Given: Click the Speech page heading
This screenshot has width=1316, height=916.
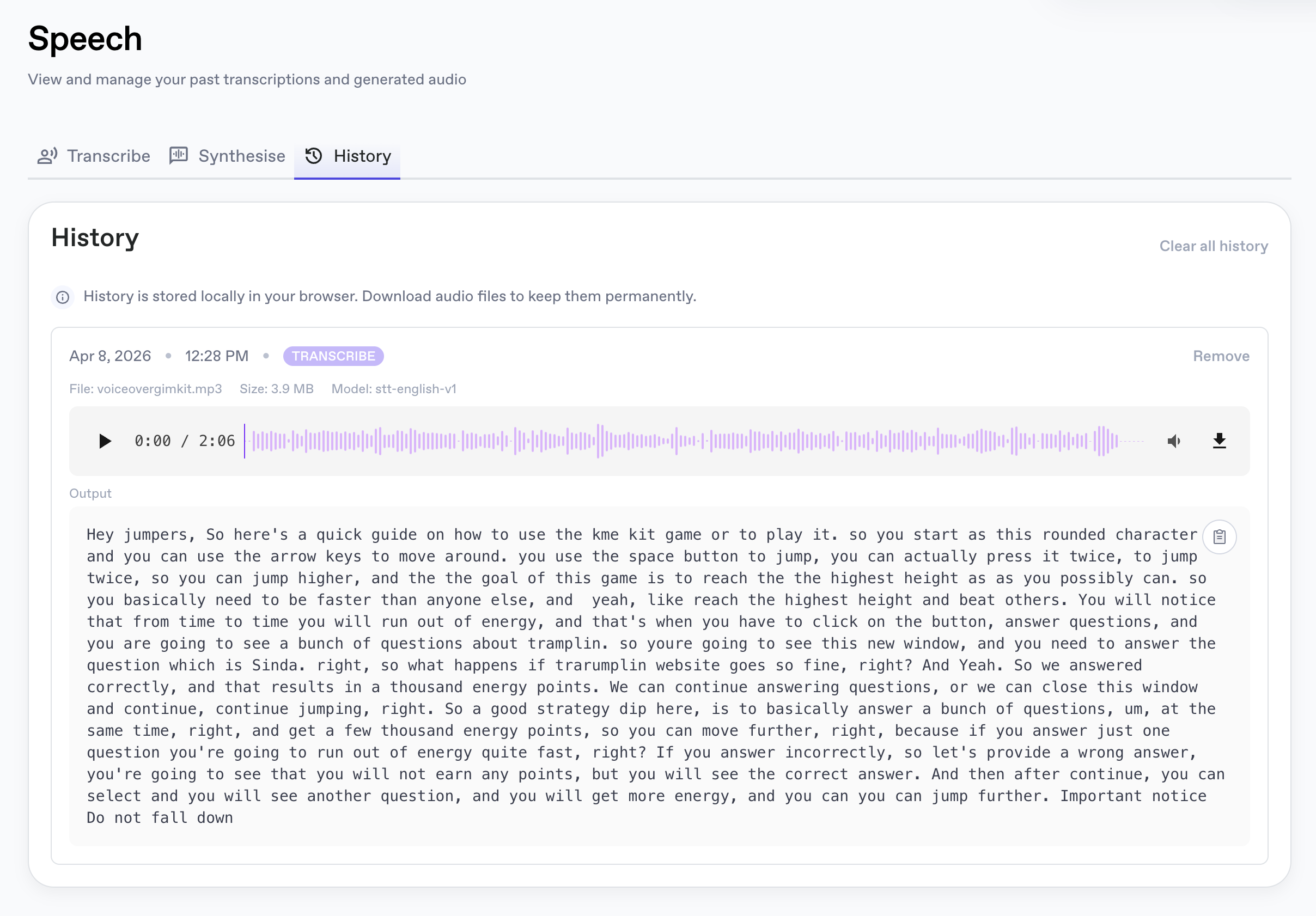Looking at the screenshot, I should pos(85,39).
